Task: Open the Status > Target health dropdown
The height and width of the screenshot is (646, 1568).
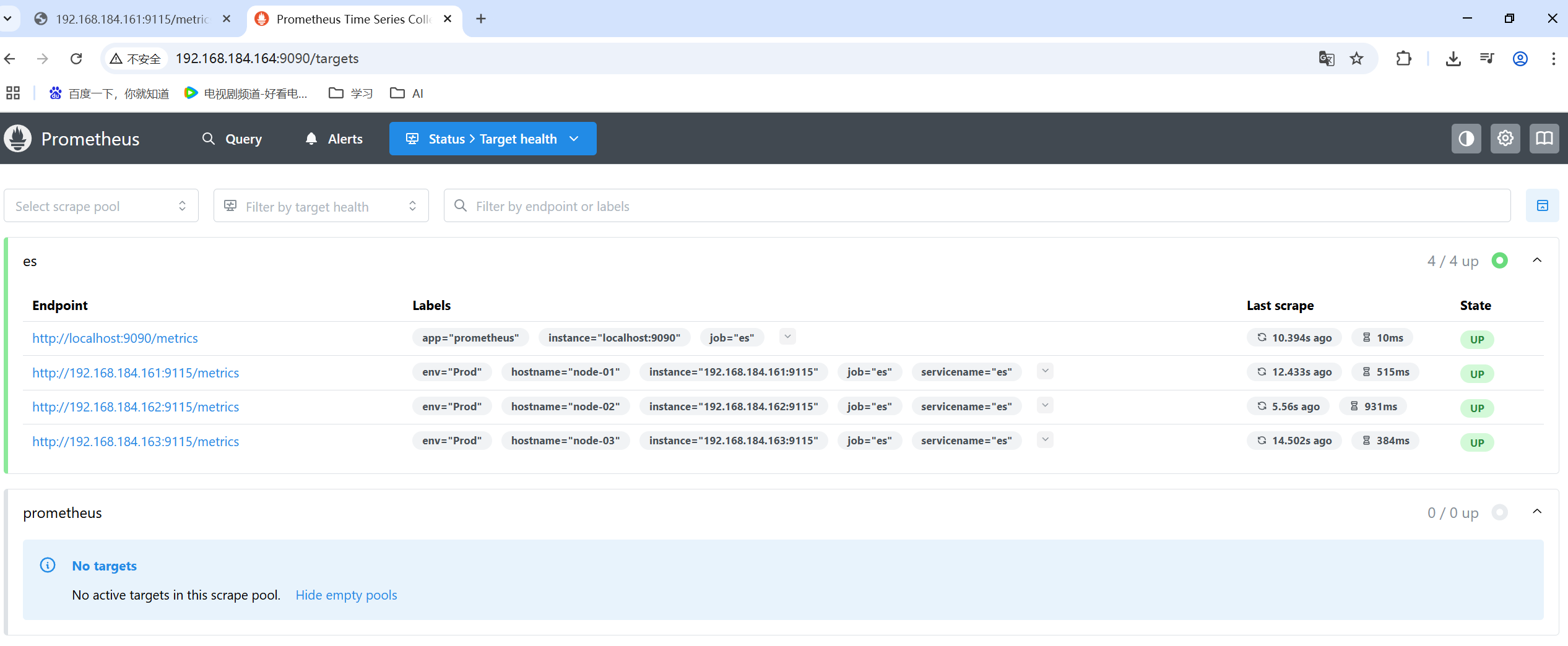Action: pyautogui.click(x=493, y=139)
